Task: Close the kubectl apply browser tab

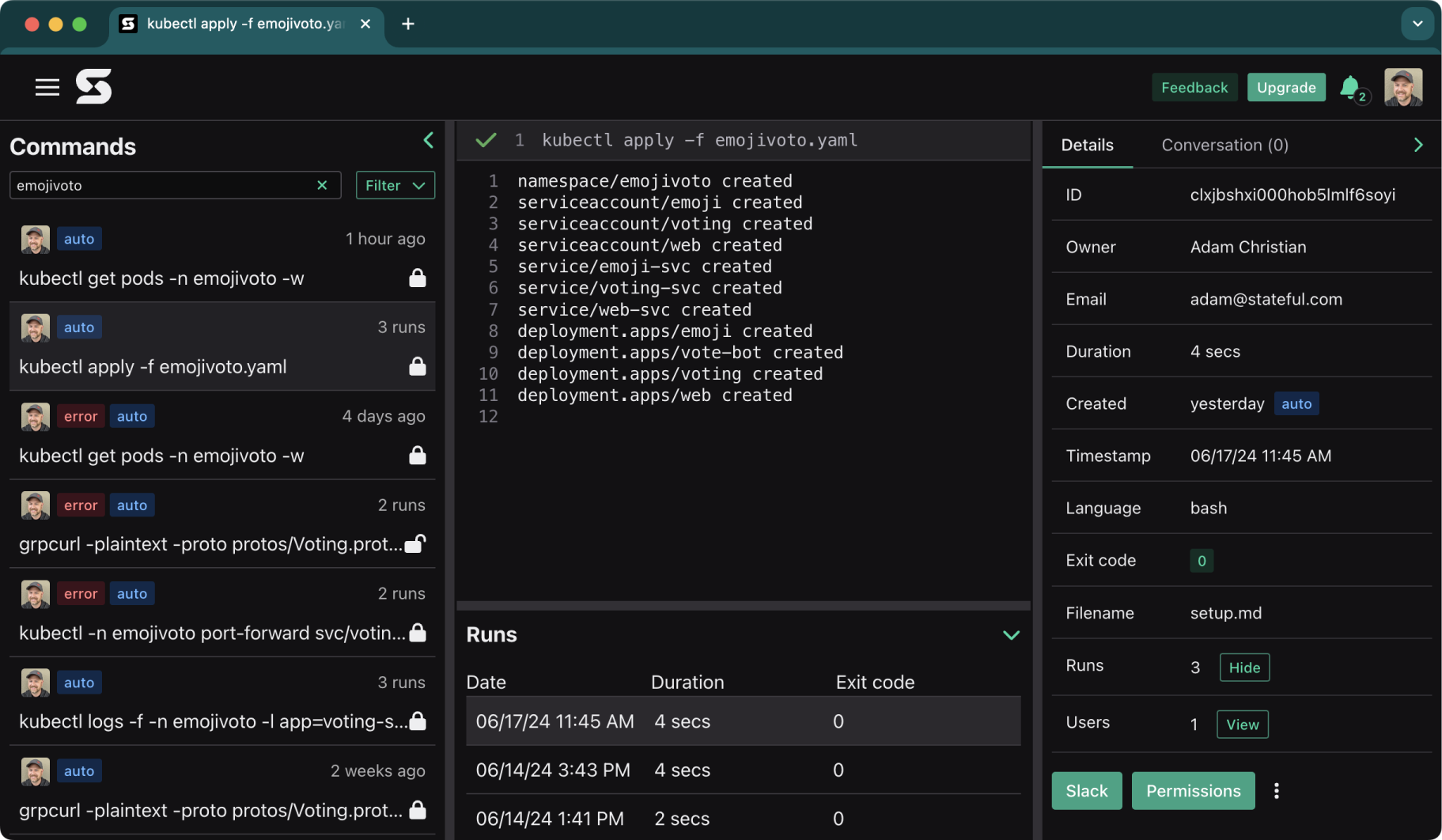Action: pyautogui.click(x=365, y=24)
